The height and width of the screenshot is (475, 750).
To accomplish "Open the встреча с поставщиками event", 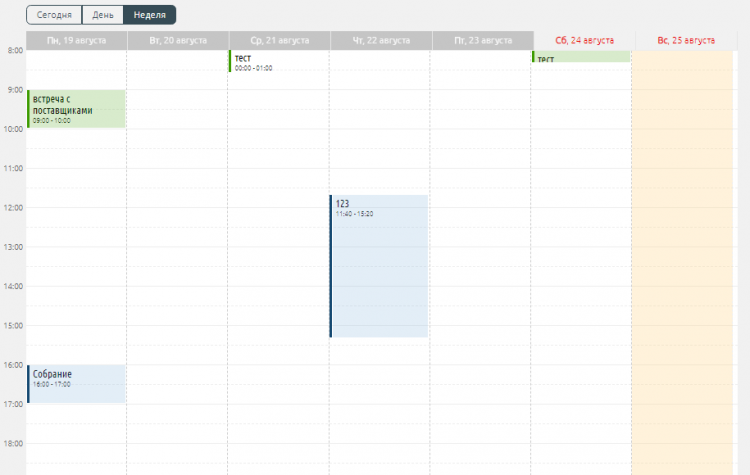I will (x=76, y=109).
